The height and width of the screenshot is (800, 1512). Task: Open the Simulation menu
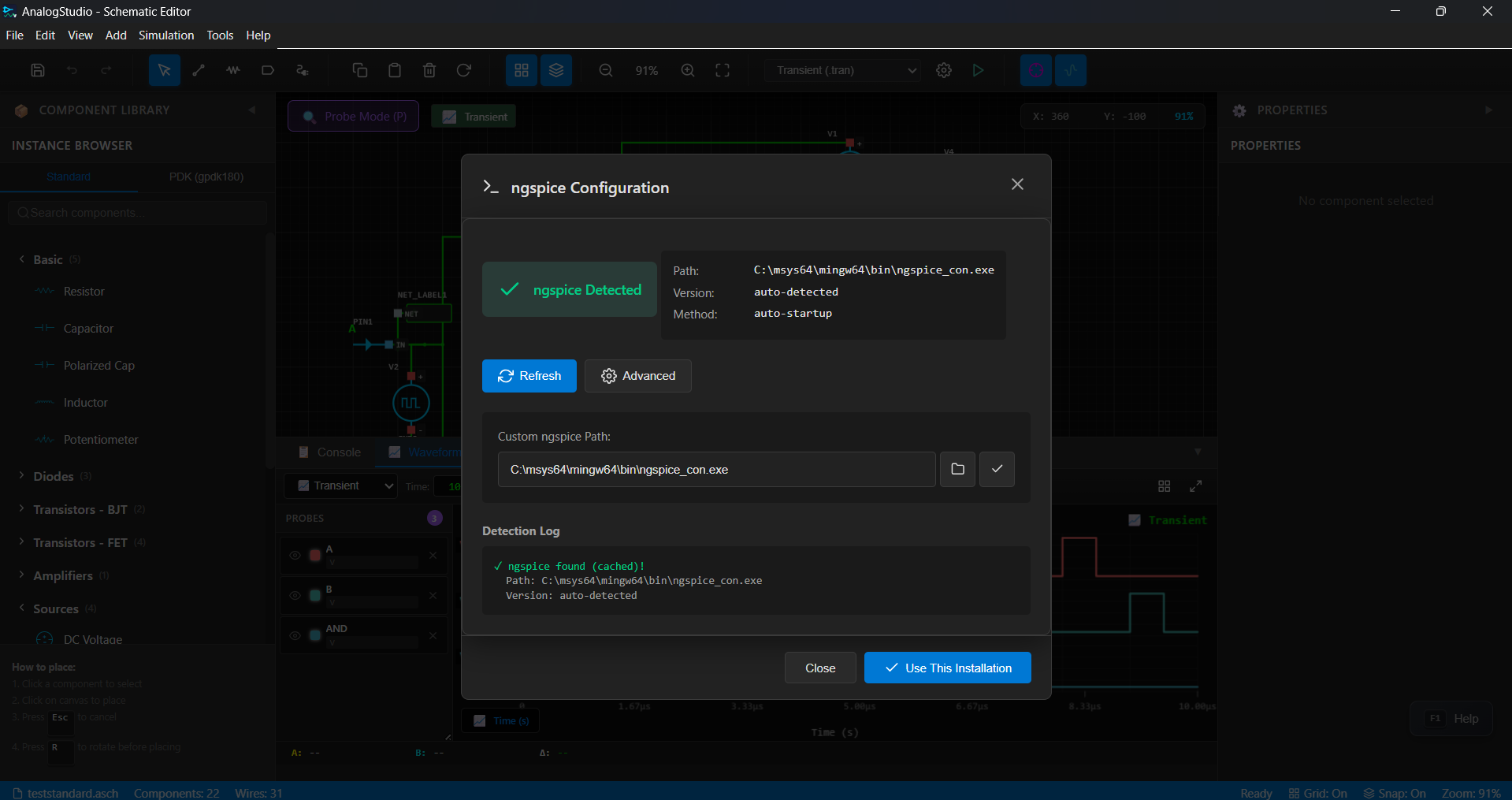click(165, 35)
